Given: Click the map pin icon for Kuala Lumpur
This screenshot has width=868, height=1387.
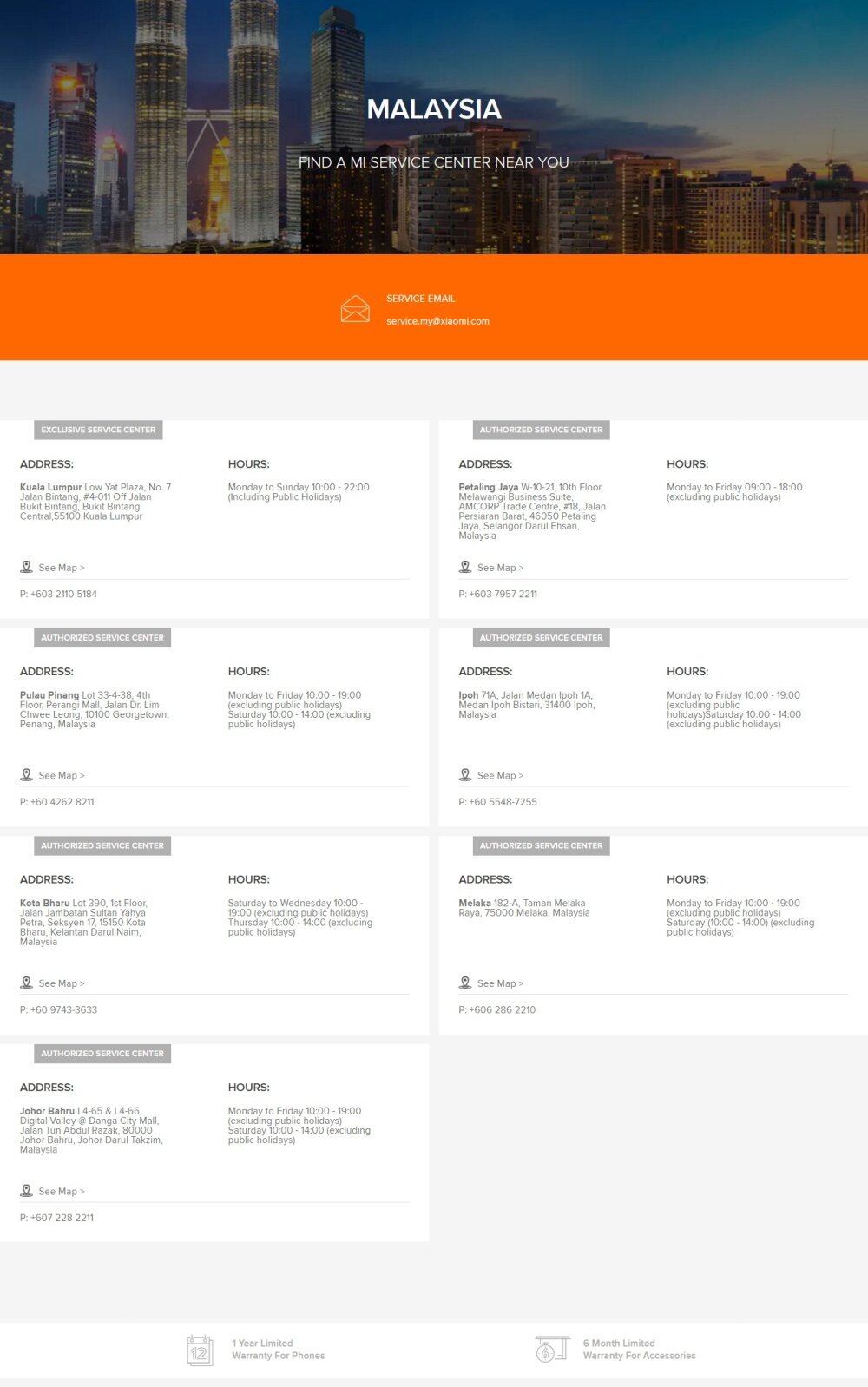Looking at the screenshot, I should (x=27, y=567).
